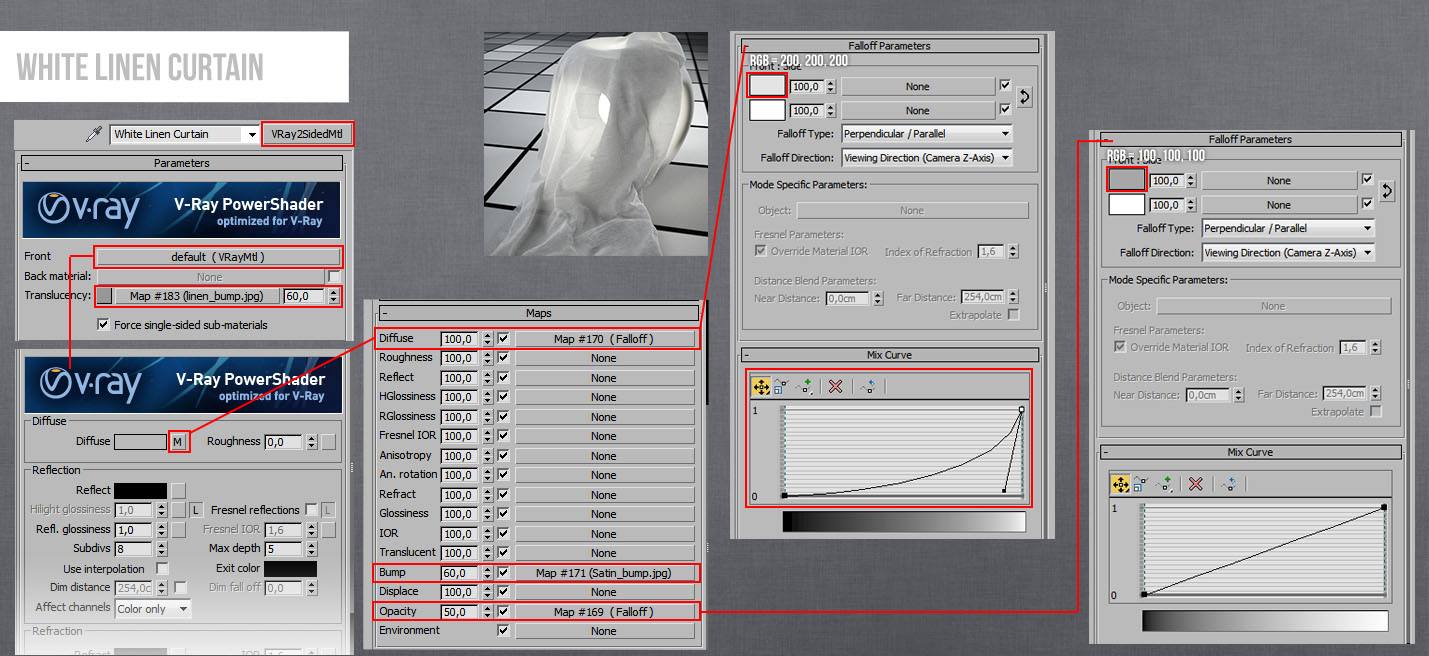Click first None map slot in middle Falloff panel

tap(918, 86)
